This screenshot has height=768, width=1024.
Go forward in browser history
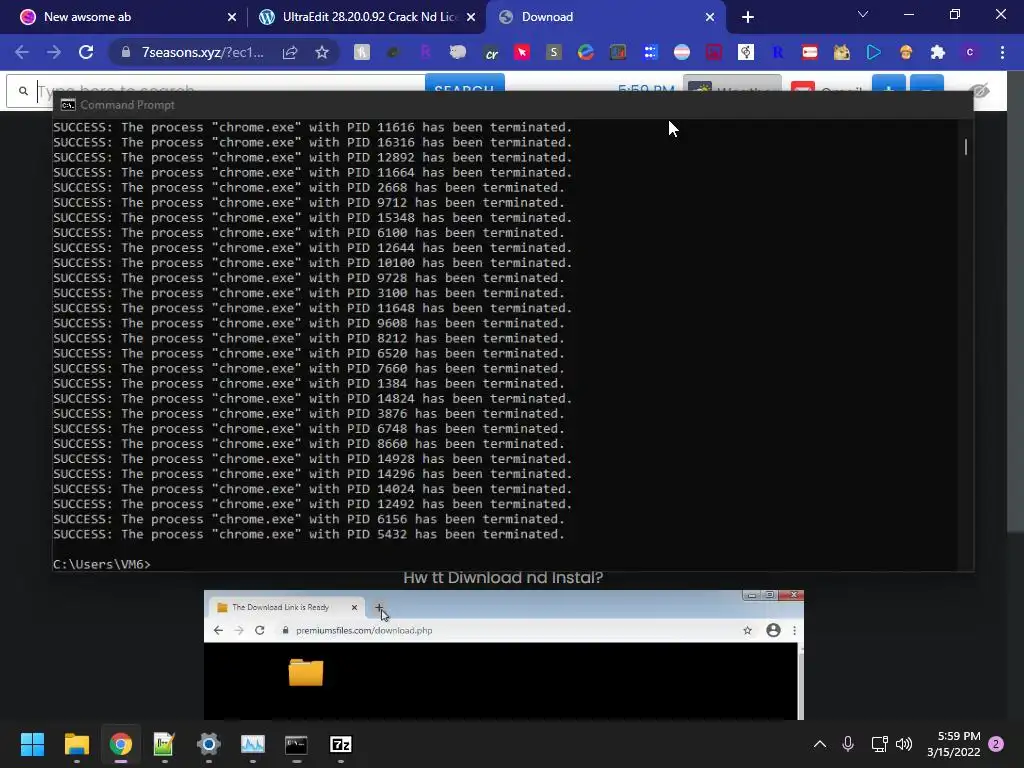pos(54,52)
